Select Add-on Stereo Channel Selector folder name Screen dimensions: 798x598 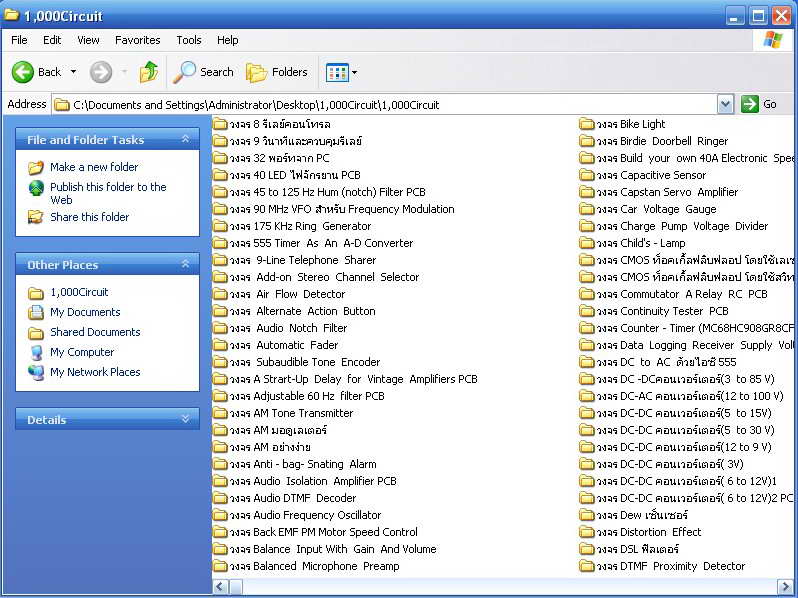tap(324, 277)
